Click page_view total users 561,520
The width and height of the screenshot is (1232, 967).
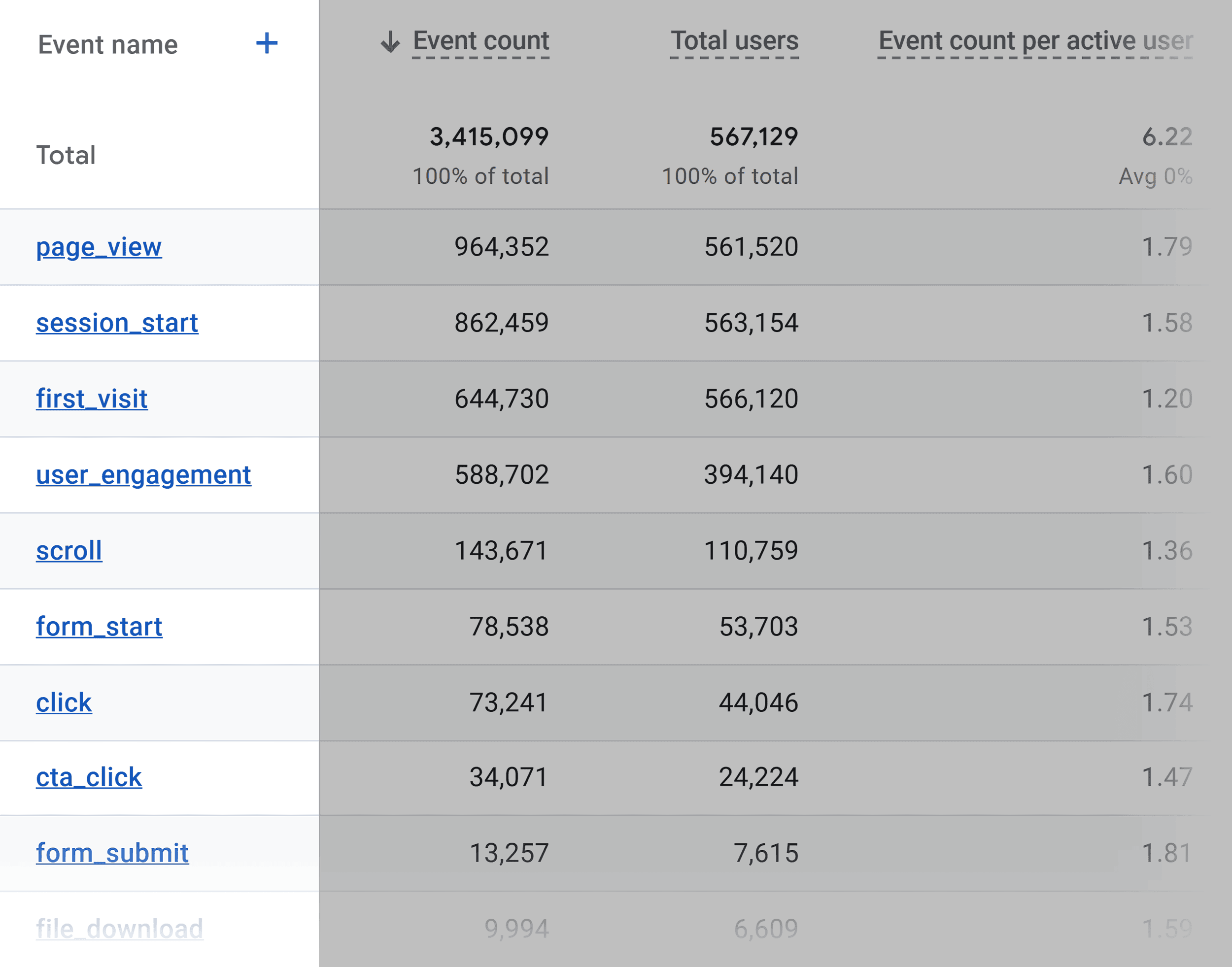coord(751,247)
